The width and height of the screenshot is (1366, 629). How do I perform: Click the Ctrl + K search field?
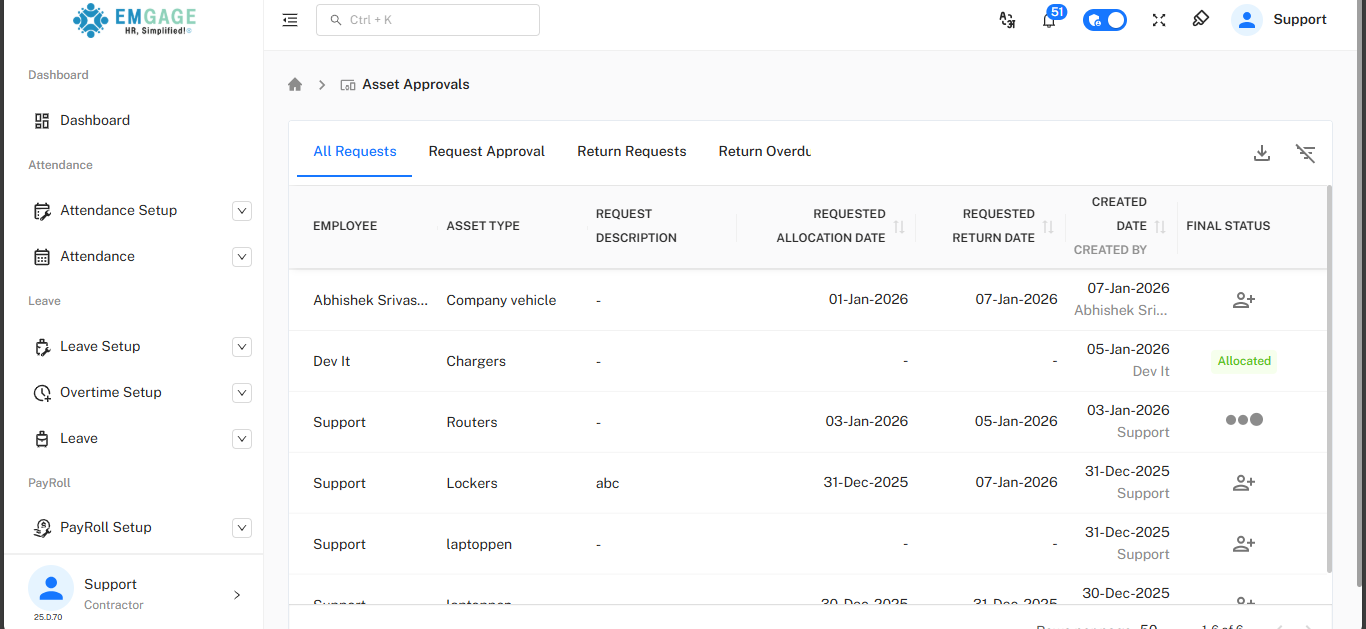click(x=428, y=20)
